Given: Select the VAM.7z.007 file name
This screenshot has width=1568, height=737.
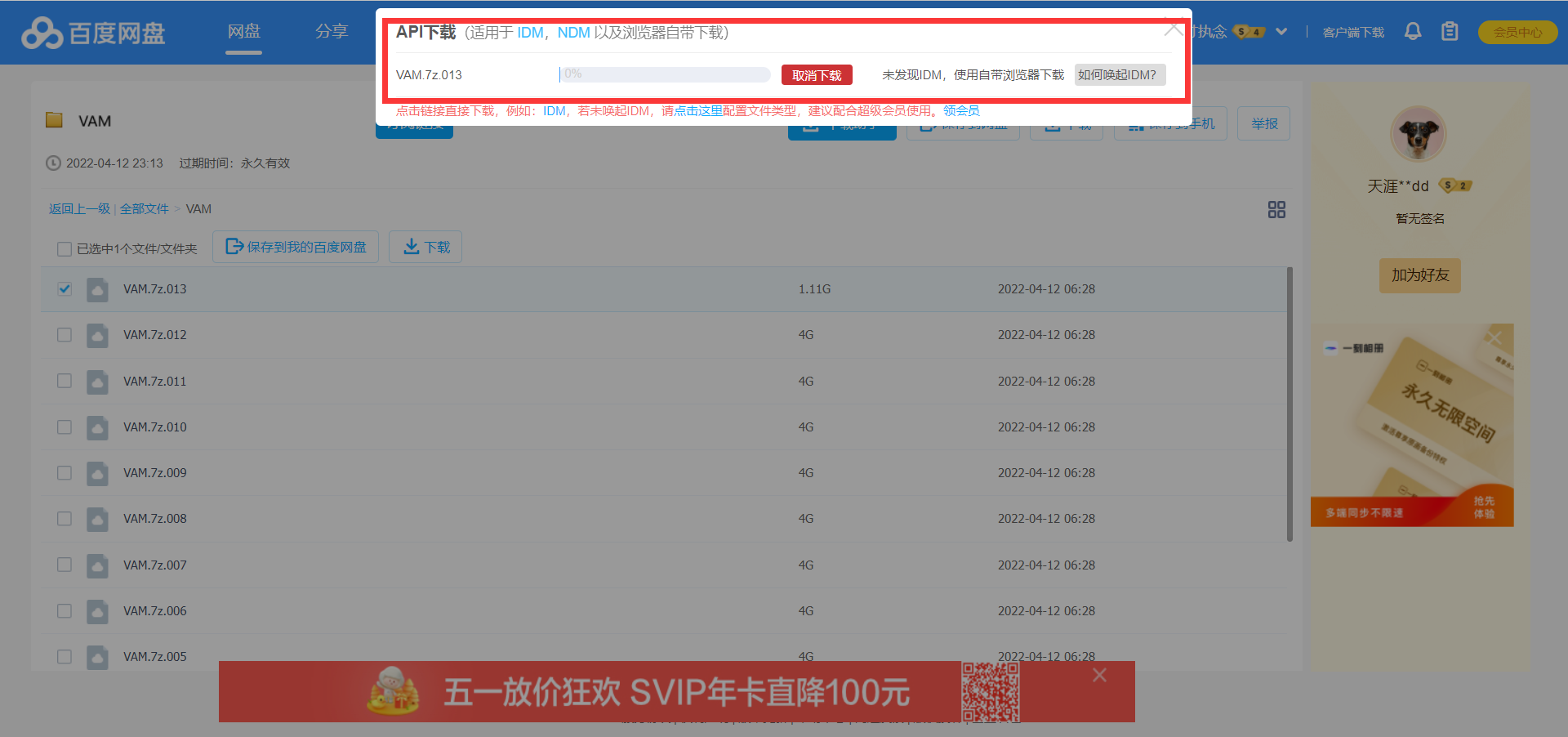Looking at the screenshot, I should 155,565.
